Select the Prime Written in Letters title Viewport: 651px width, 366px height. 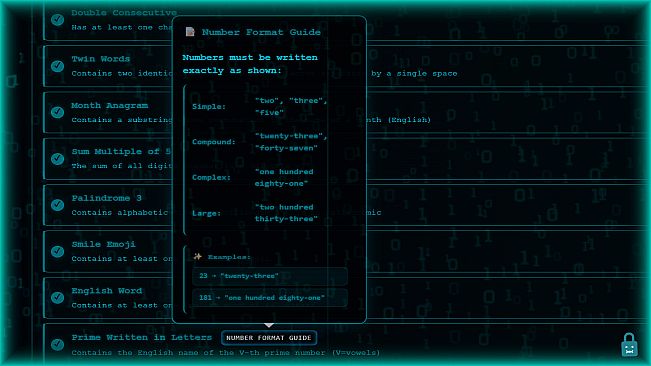coord(142,337)
